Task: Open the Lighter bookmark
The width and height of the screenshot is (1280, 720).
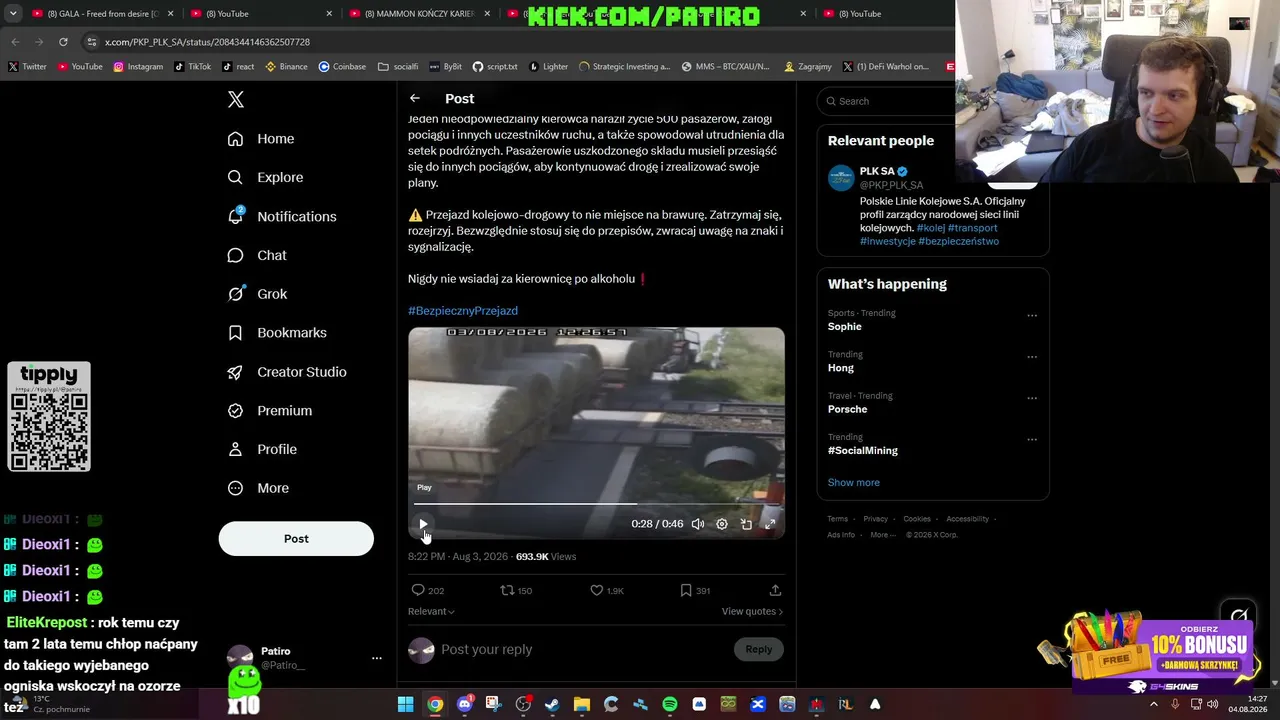Action: click(548, 67)
